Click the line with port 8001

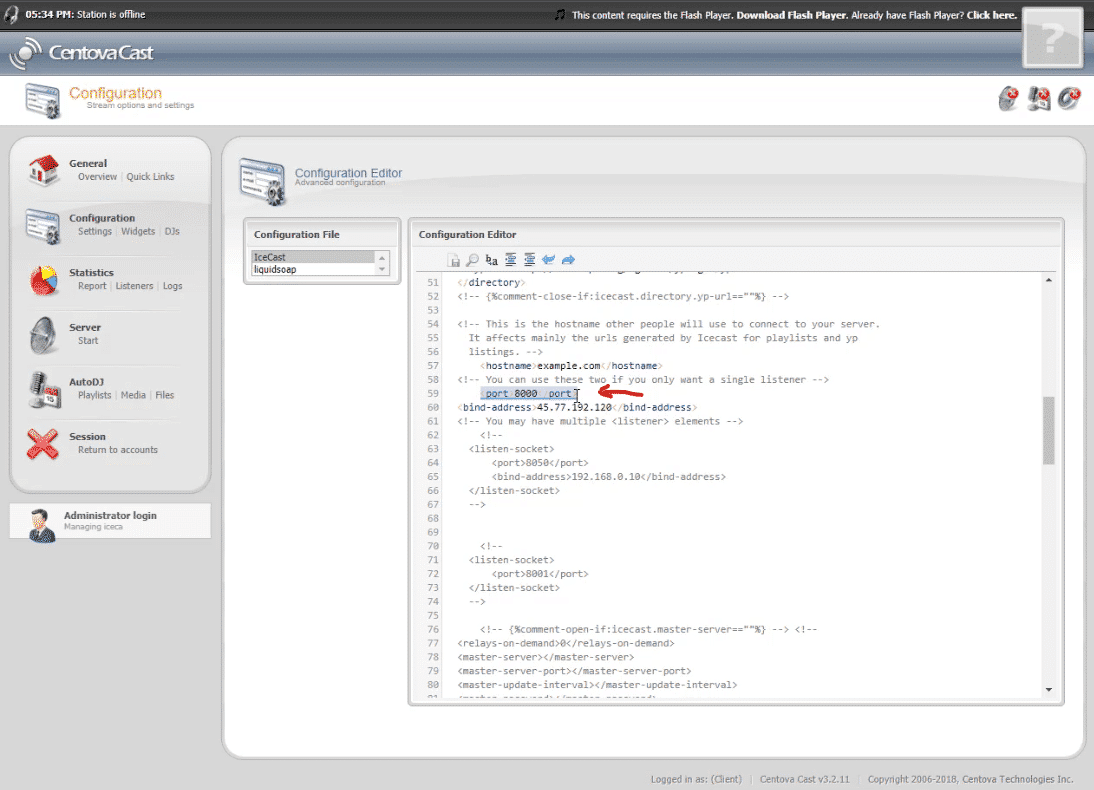(x=540, y=574)
